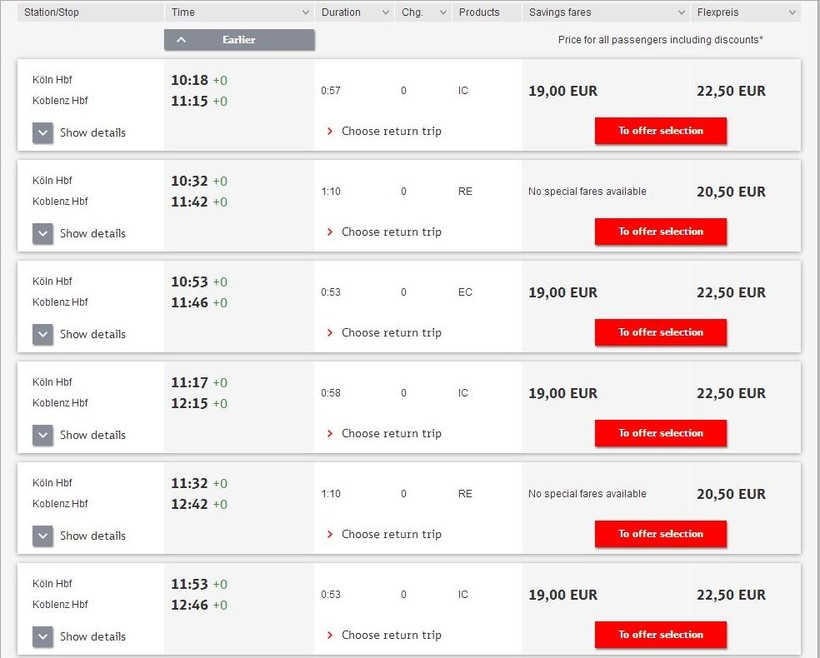This screenshot has height=658, width=820.
Task: Expand details for the 10:53 EC train
Action: tap(43, 334)
